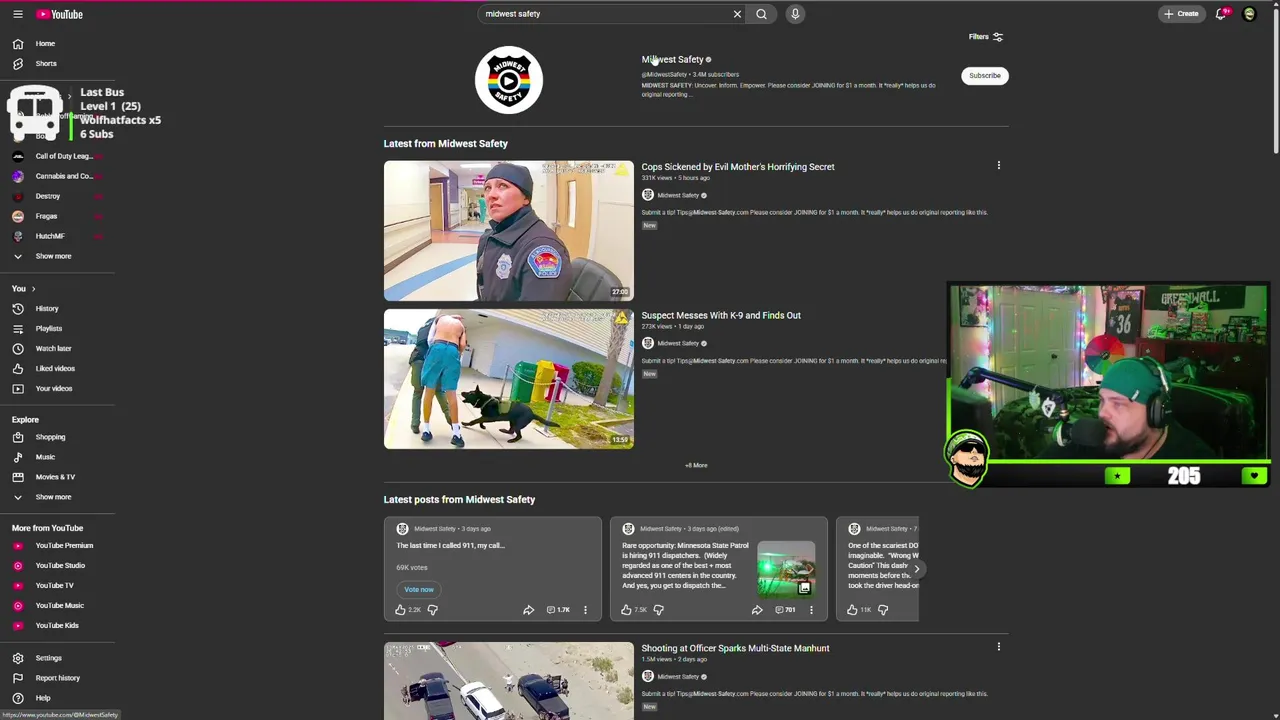Like the 'scariest' post with 11K likes
1280x720 pixels.
[x=853, y=610]
